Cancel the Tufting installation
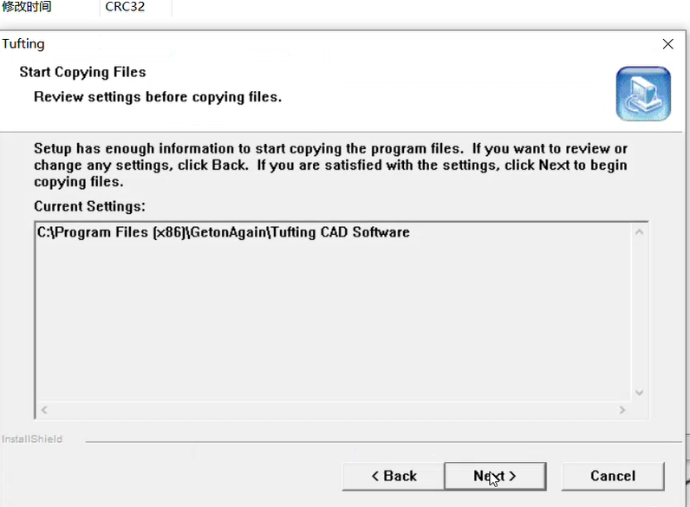The height and width of the screenshot is (507, 690). pos(613,476)
